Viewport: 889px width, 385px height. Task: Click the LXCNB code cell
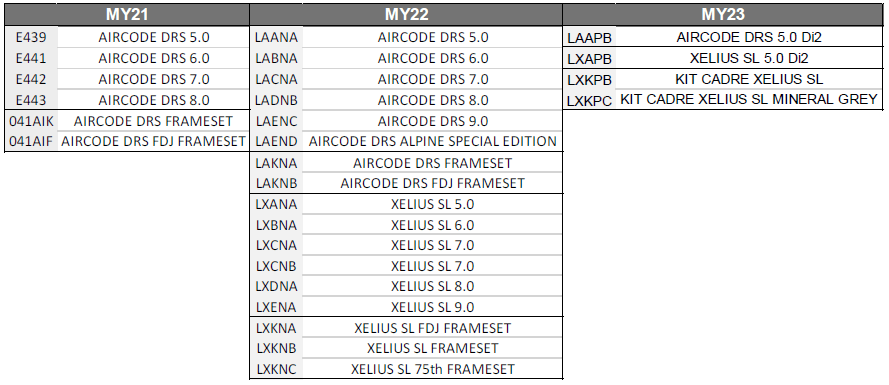coord(276,266)
